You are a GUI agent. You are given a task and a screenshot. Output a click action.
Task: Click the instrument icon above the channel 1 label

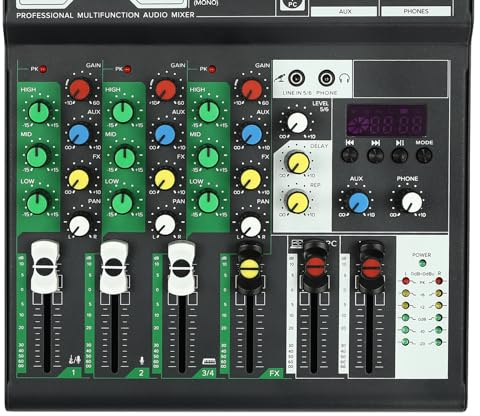coord(75,360)
